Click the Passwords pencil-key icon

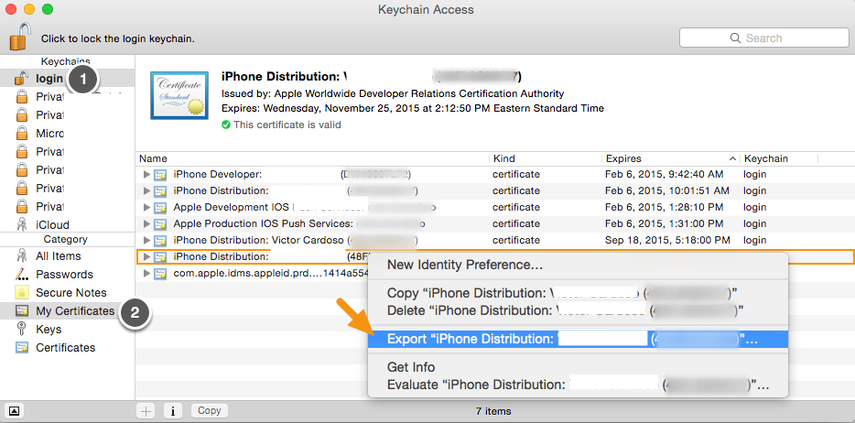(x=22, y=274)
